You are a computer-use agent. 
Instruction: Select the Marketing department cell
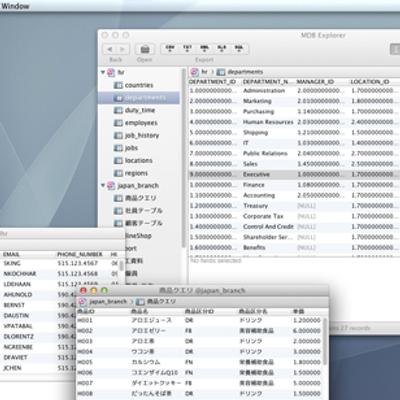(257, 101)
